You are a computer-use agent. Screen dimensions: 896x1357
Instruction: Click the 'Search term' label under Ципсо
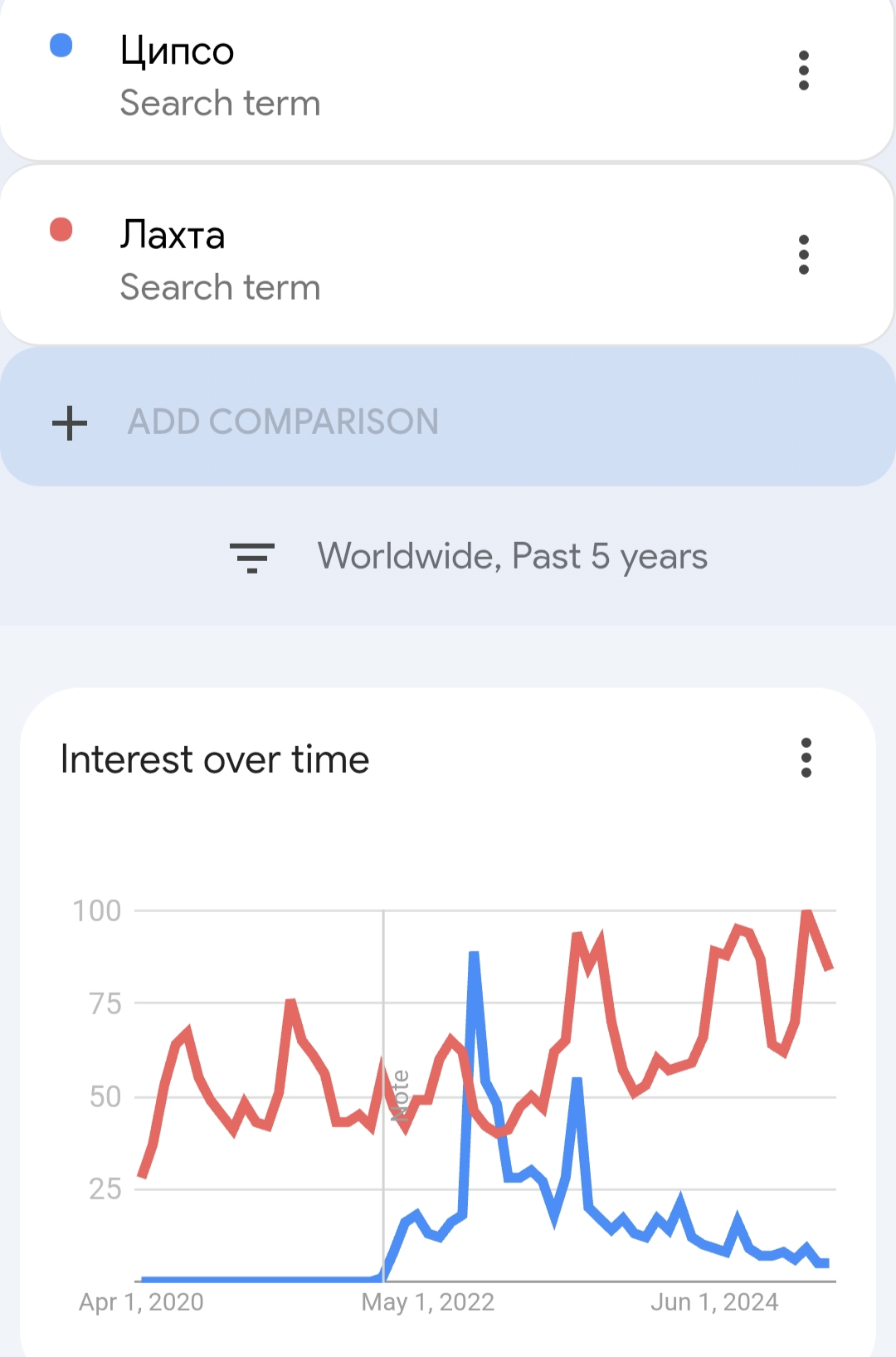coord(220,104)
